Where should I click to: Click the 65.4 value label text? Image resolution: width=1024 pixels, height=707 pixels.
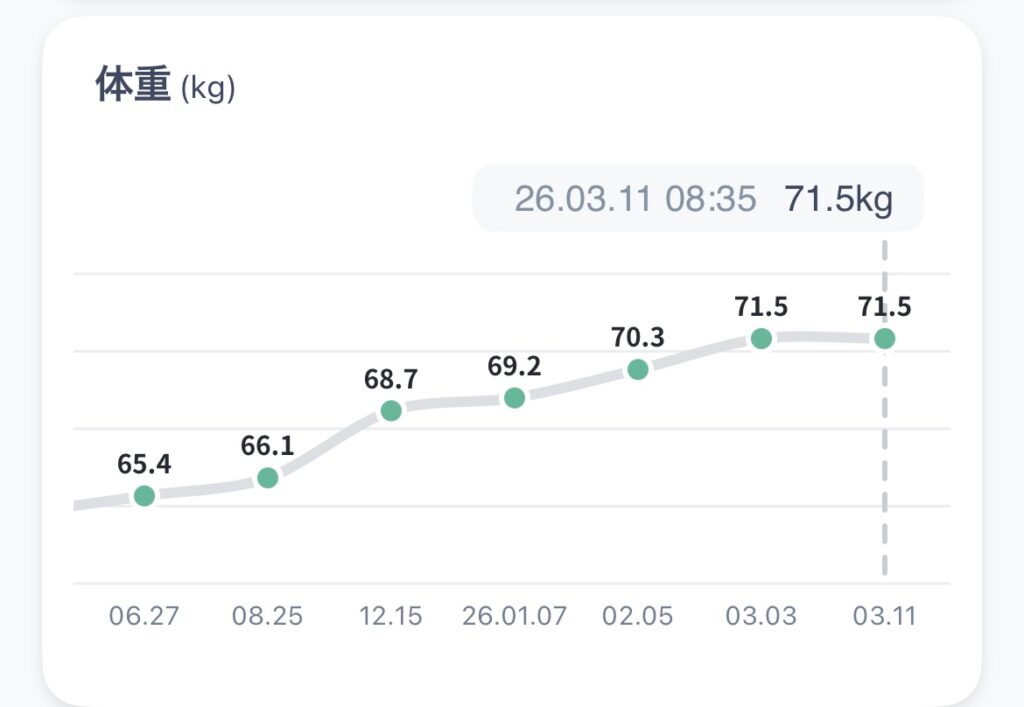pos(144,464)
